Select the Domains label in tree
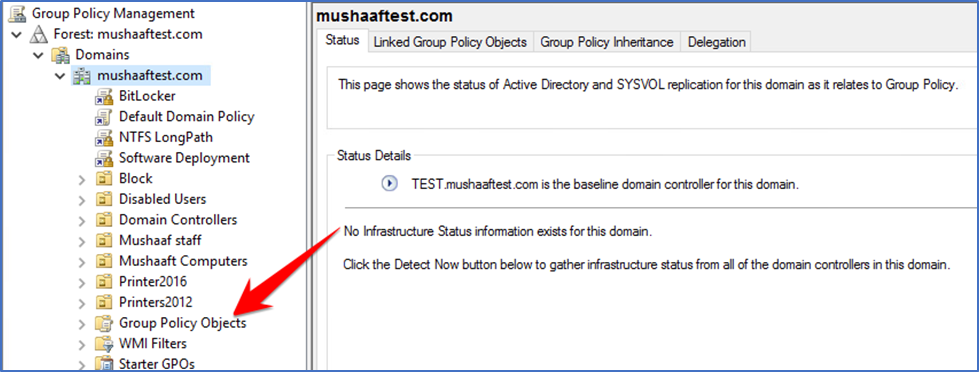979x372 pixels. coord(102,55)
